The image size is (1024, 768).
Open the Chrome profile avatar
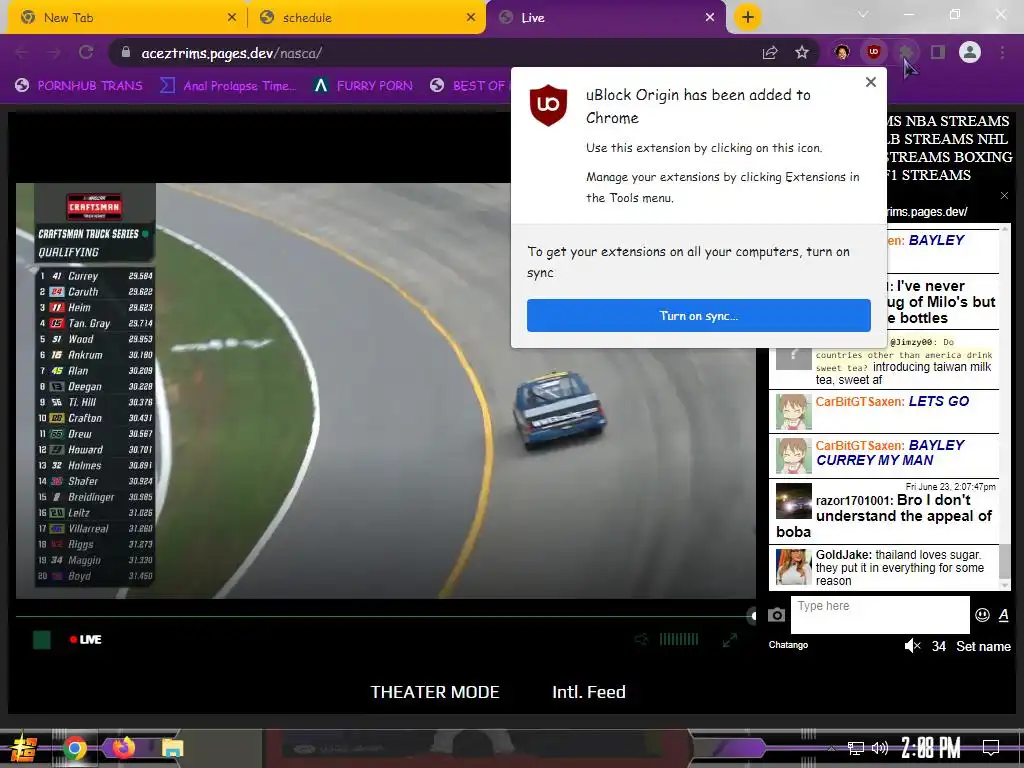970,52
